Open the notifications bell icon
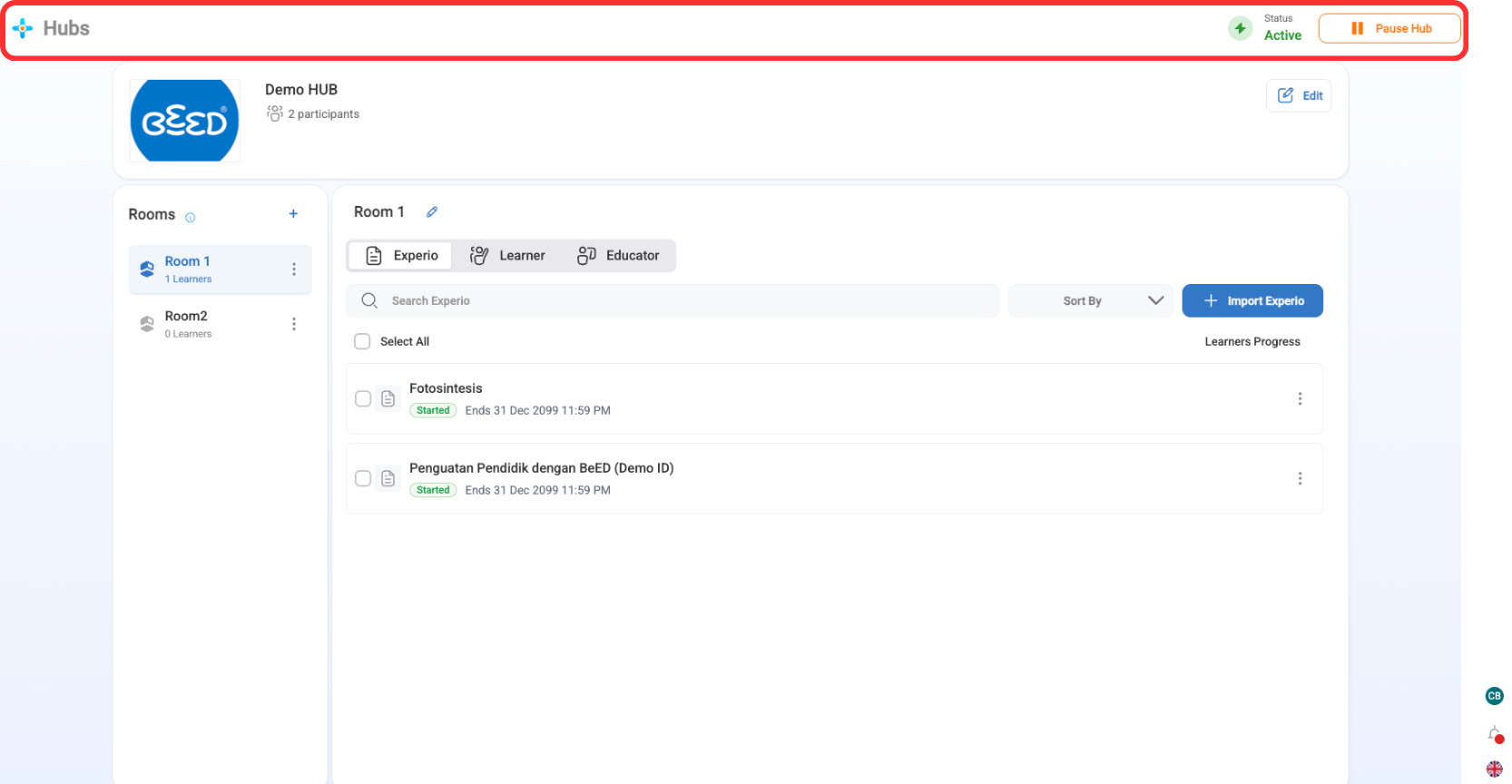 point(1494,733)
